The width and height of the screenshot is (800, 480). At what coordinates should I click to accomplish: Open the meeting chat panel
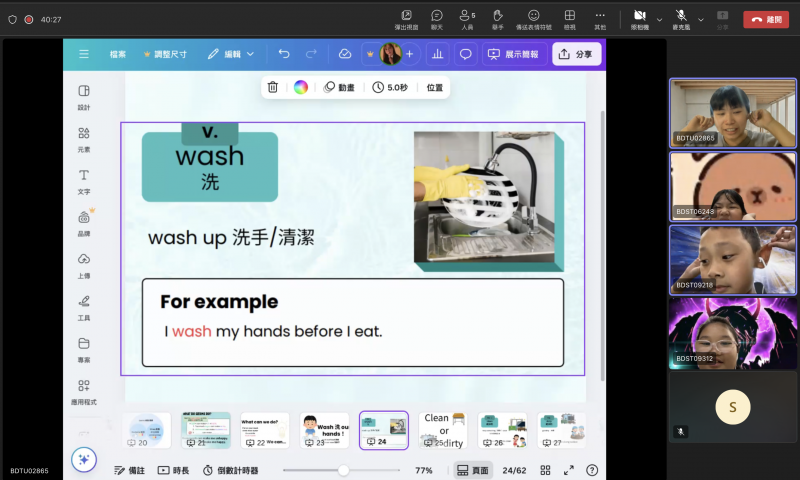pyautogui.click(x=437, y=19)
